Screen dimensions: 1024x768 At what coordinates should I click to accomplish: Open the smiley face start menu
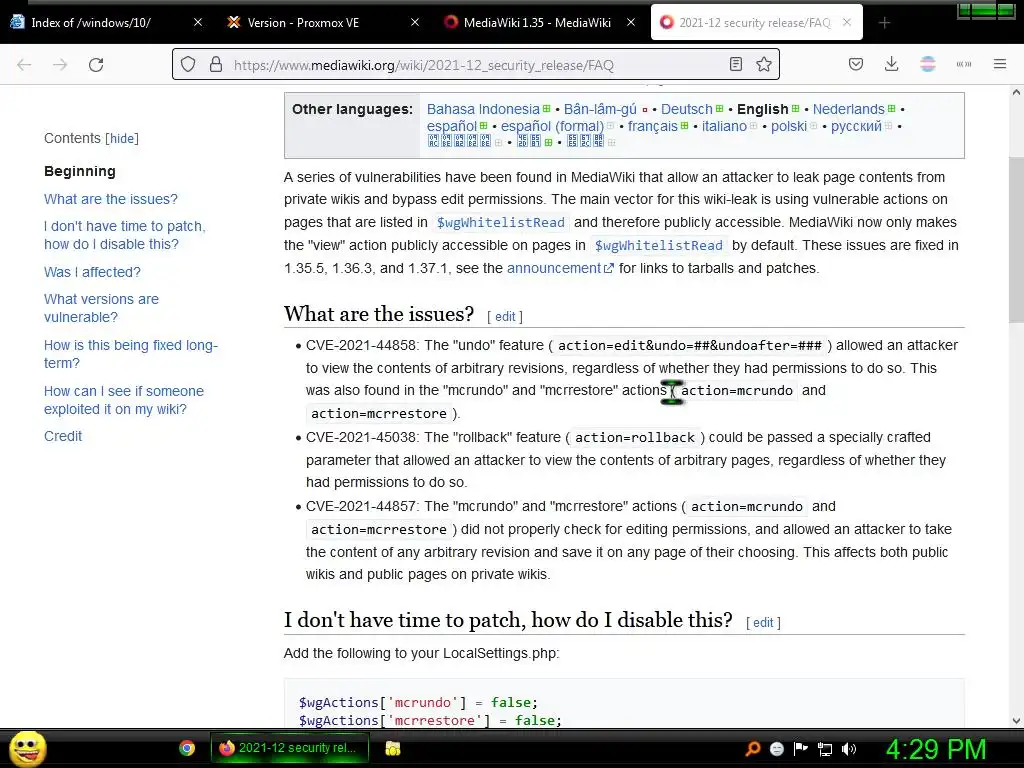click(27, 748)
